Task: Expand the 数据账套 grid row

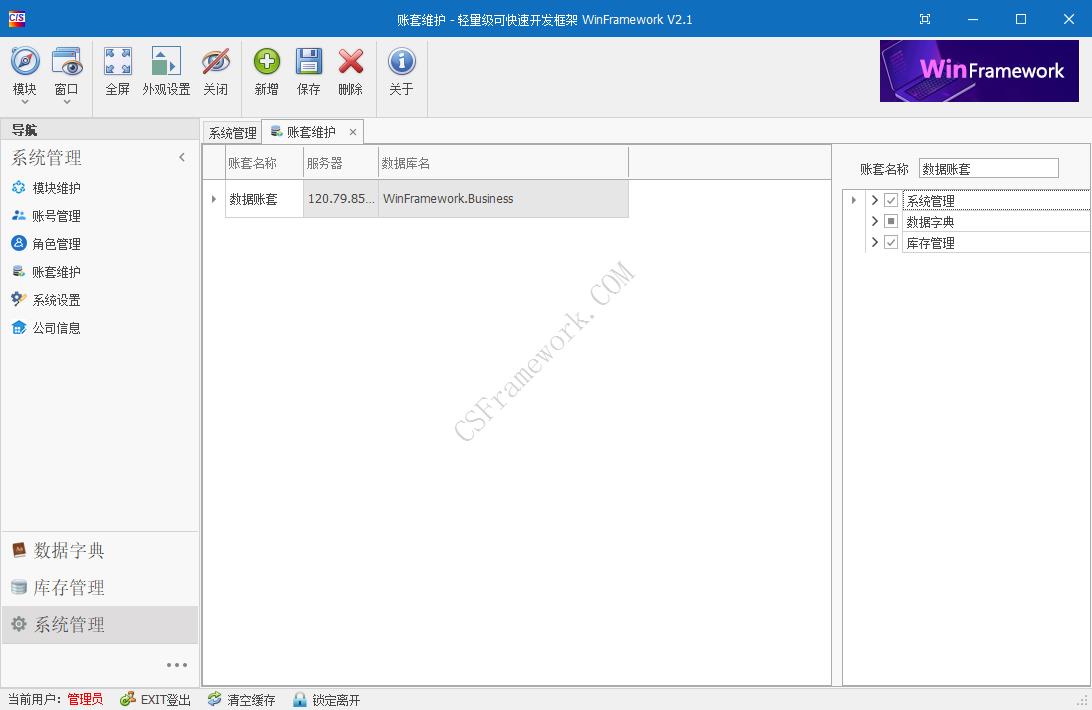Action: coord(213,199)
